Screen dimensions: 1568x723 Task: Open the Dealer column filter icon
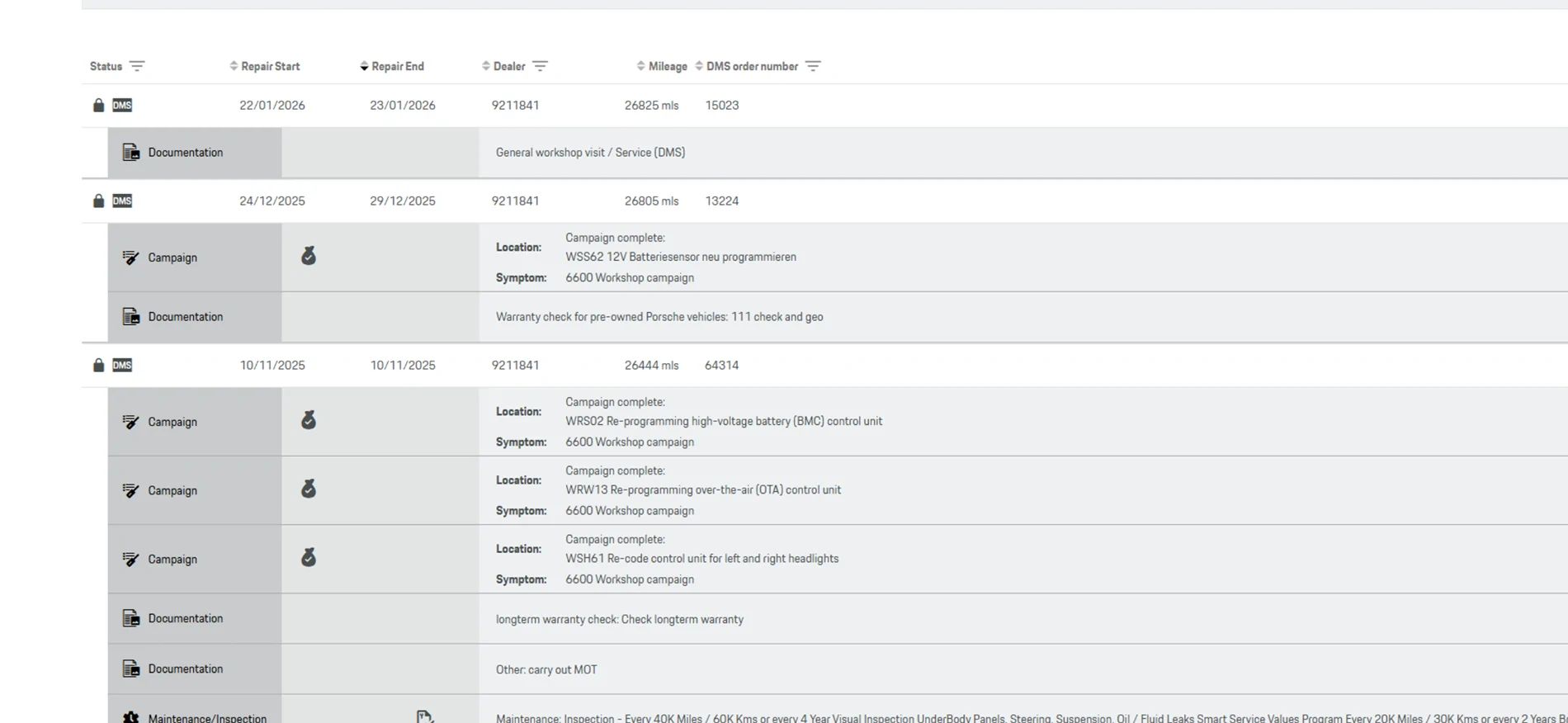point(540,66)
